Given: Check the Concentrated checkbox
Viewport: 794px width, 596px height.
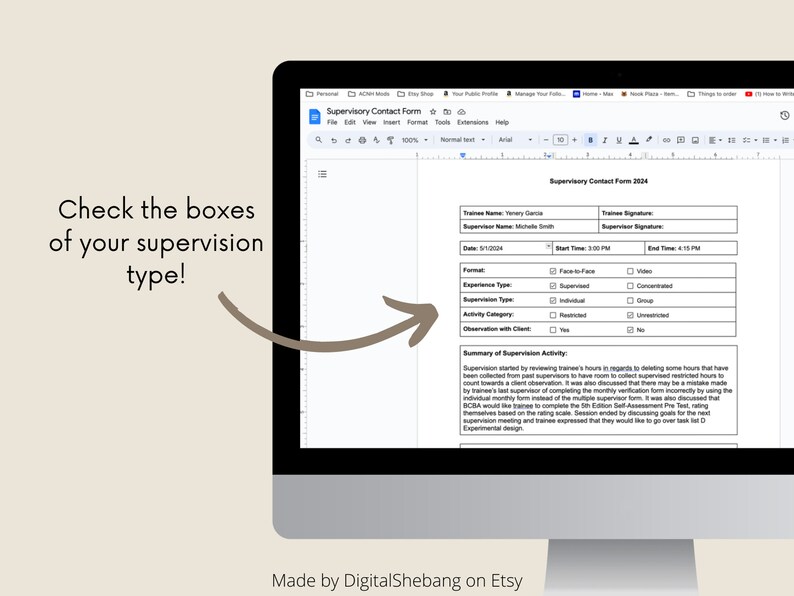Looking at the screenshot, I should (630, 286).
